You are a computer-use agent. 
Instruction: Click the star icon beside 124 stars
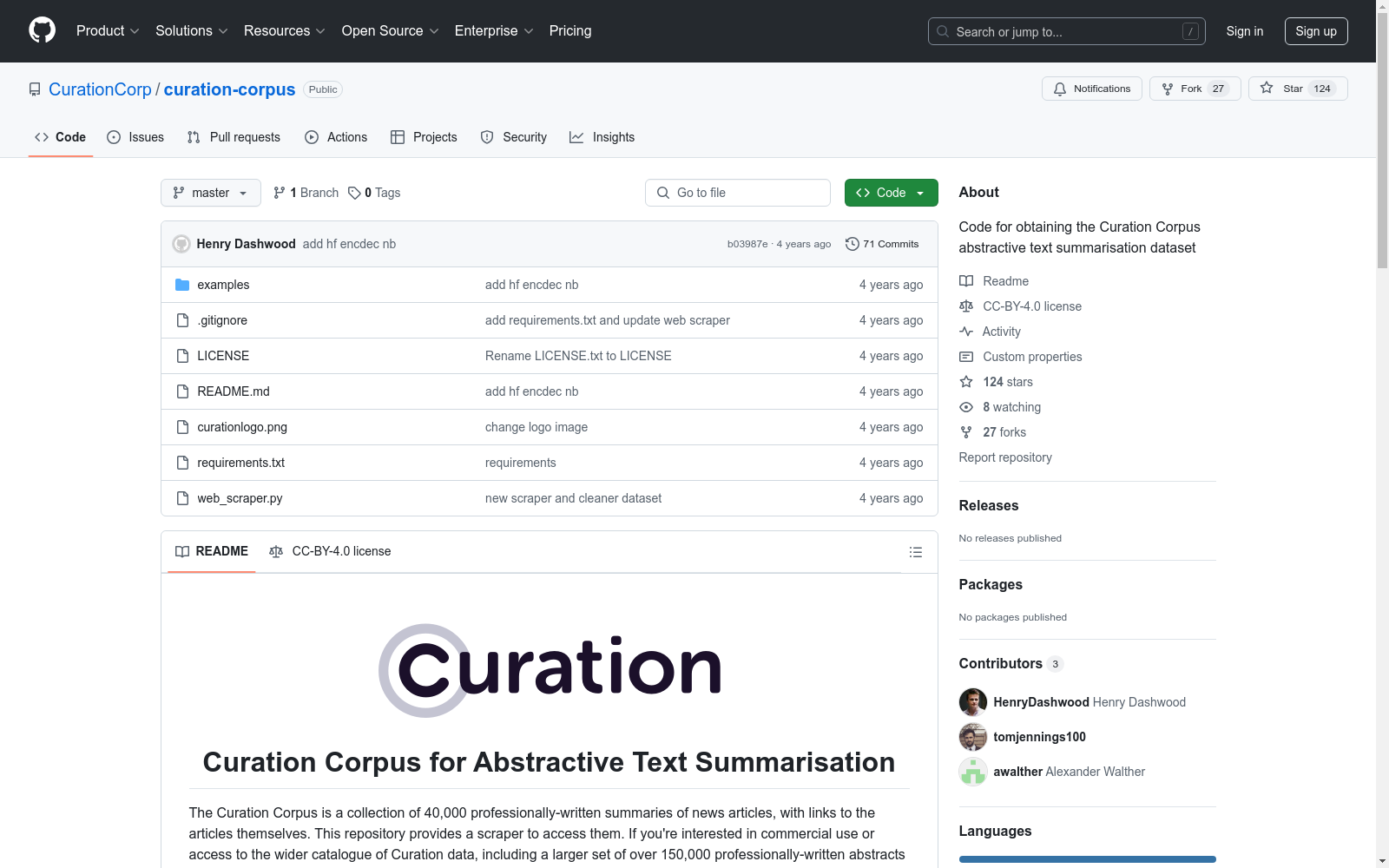point(966,382)
